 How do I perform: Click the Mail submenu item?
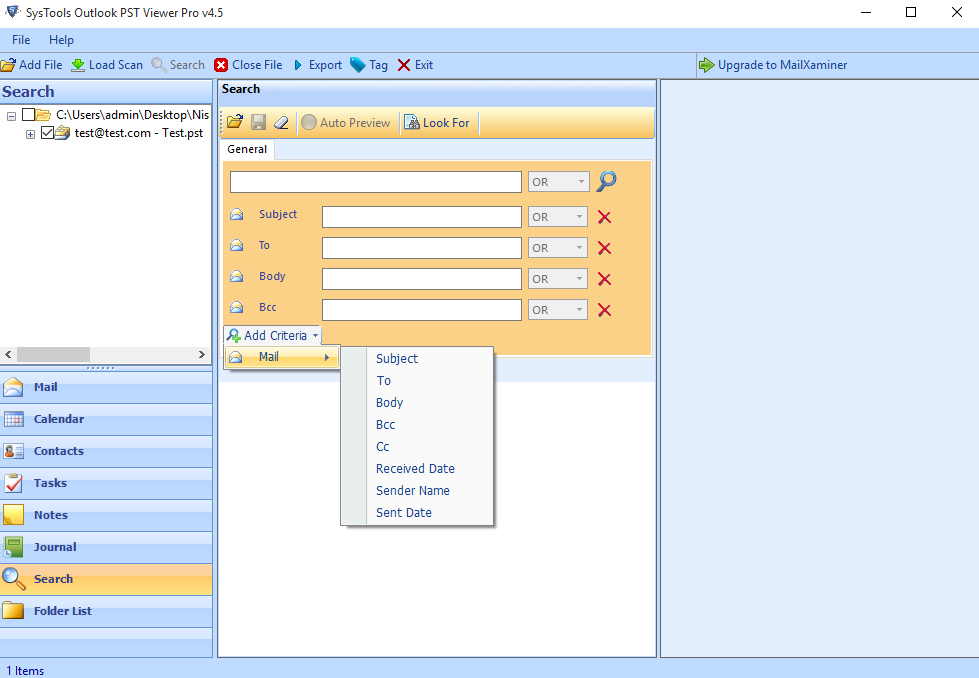coord(282,357)
